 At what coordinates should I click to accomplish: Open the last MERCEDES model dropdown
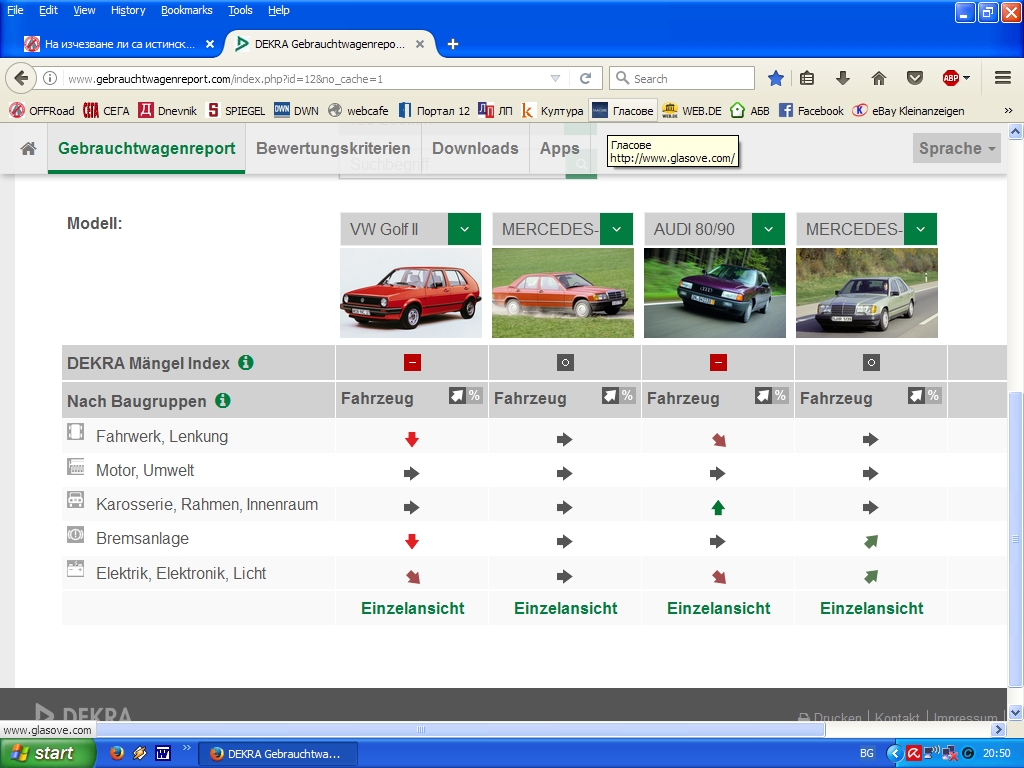(920, 229)
